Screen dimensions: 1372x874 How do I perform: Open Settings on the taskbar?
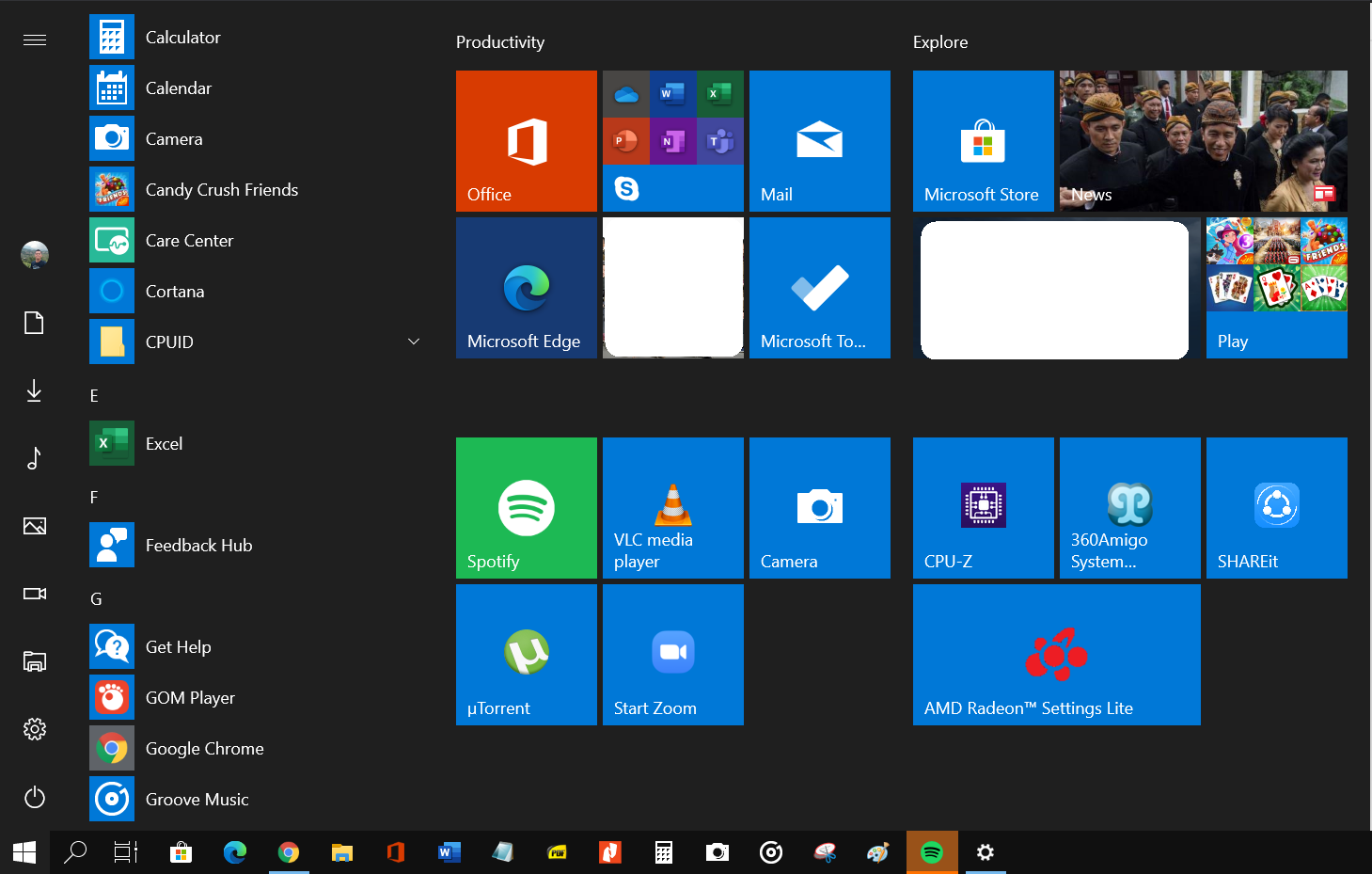(x=986, y=852)
